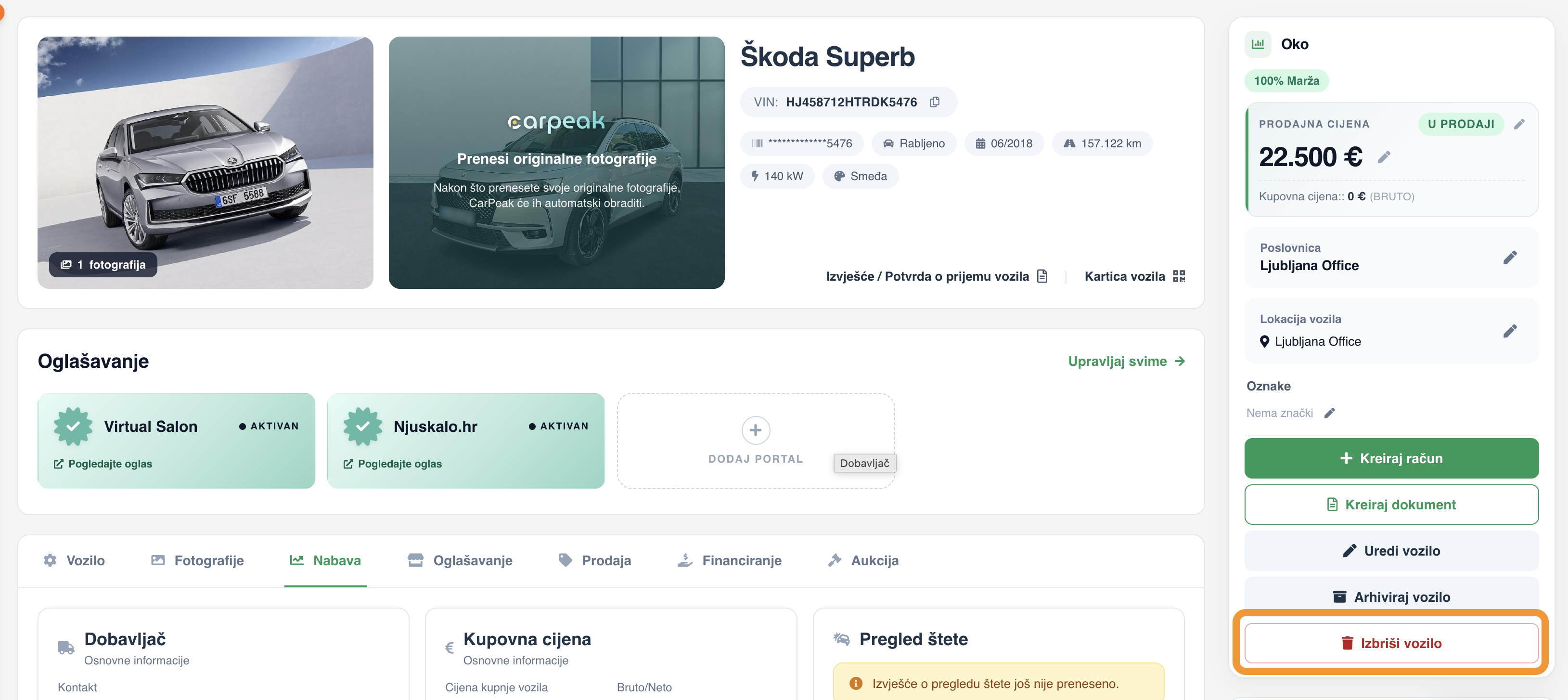Screen dimensions: 1568x700
Task: Click the calendar icon next to 06/2018
Action: pyautogui.click(x=980, y=143)
